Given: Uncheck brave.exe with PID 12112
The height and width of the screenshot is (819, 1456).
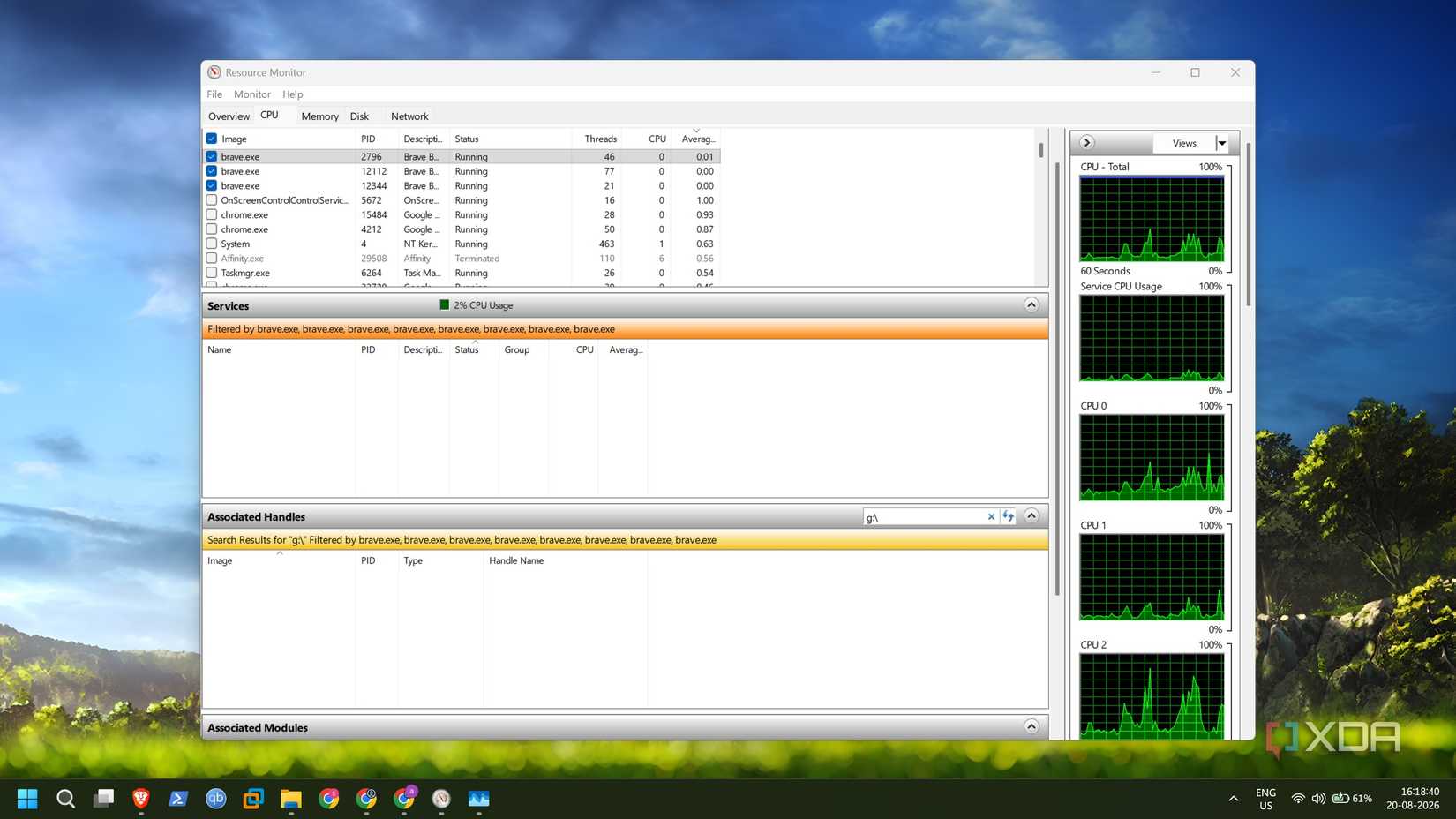Looking at the screenshot, I should [x=212, y=171].
